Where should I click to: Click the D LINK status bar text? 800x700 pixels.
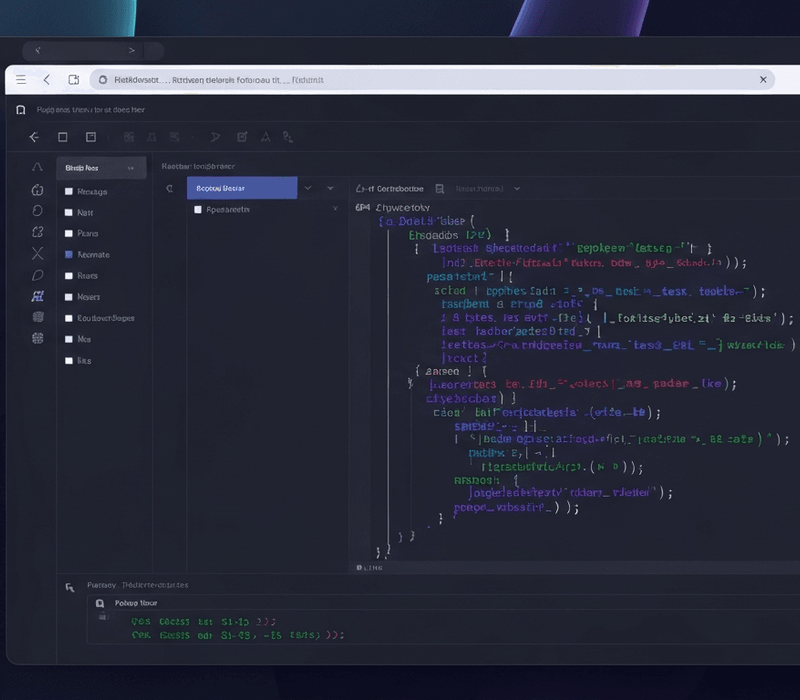pyautogui.click(x=369, y=567)
